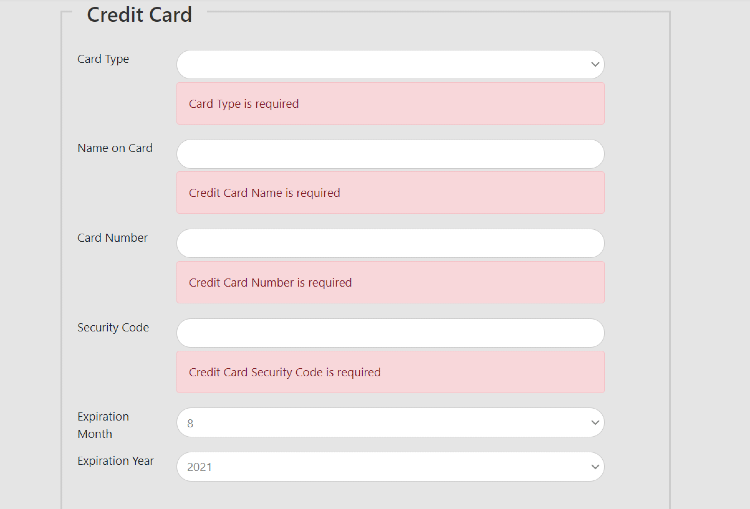Click the "Card Number" label text
The image size is (750, 509).
coord(112,238)
